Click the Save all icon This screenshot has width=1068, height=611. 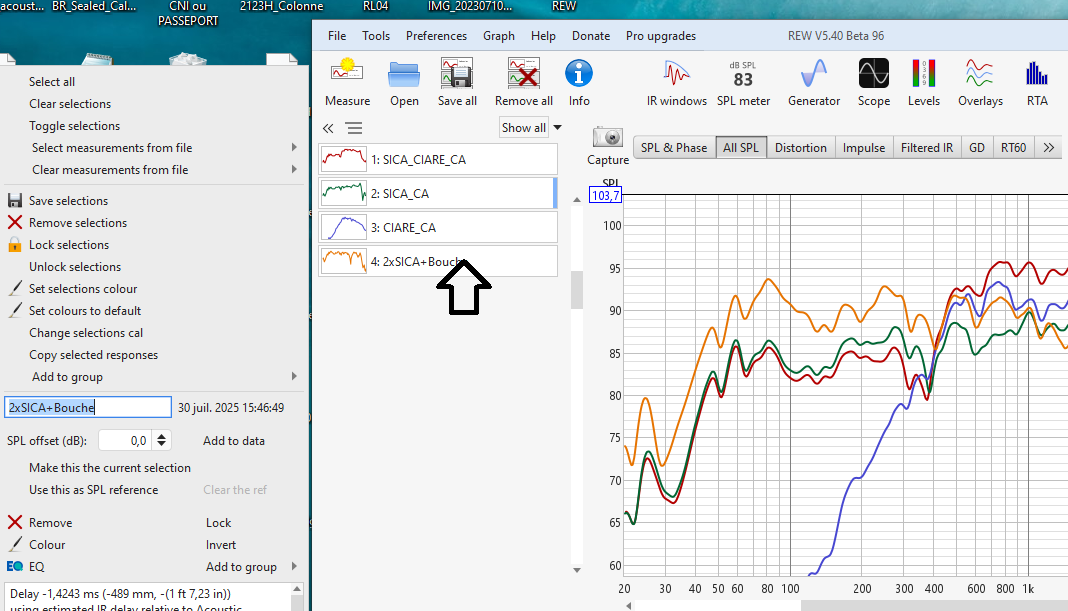tap(457, 82)
